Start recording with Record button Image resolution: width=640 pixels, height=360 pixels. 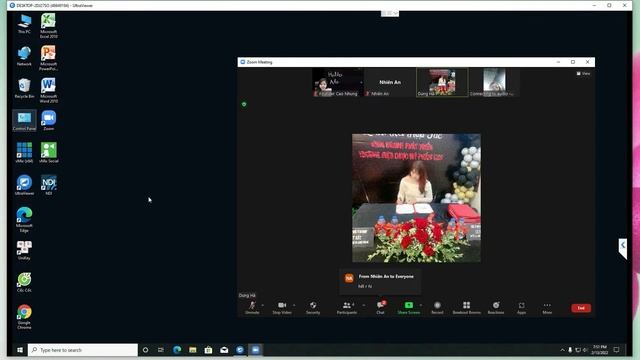437,308
